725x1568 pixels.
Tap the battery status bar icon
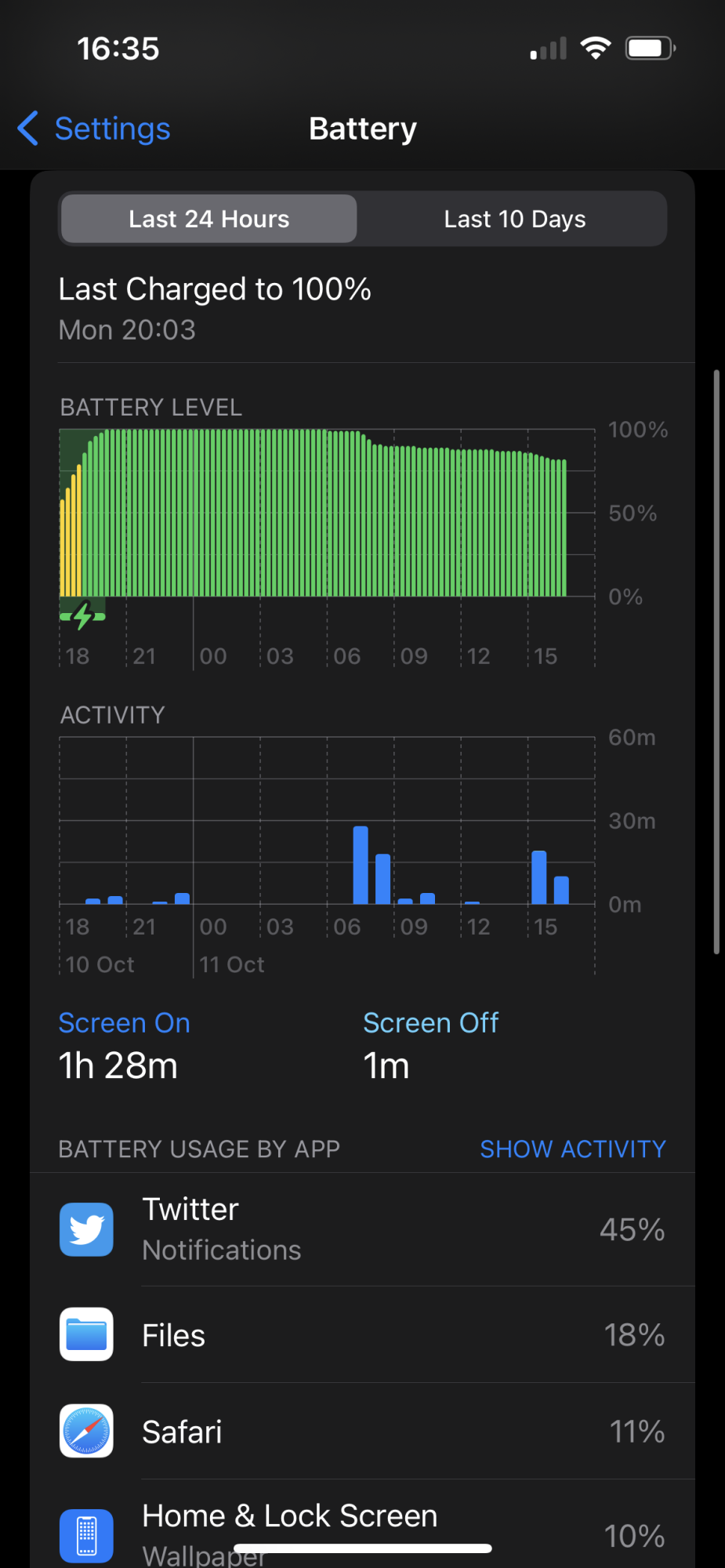coord(651,49)
